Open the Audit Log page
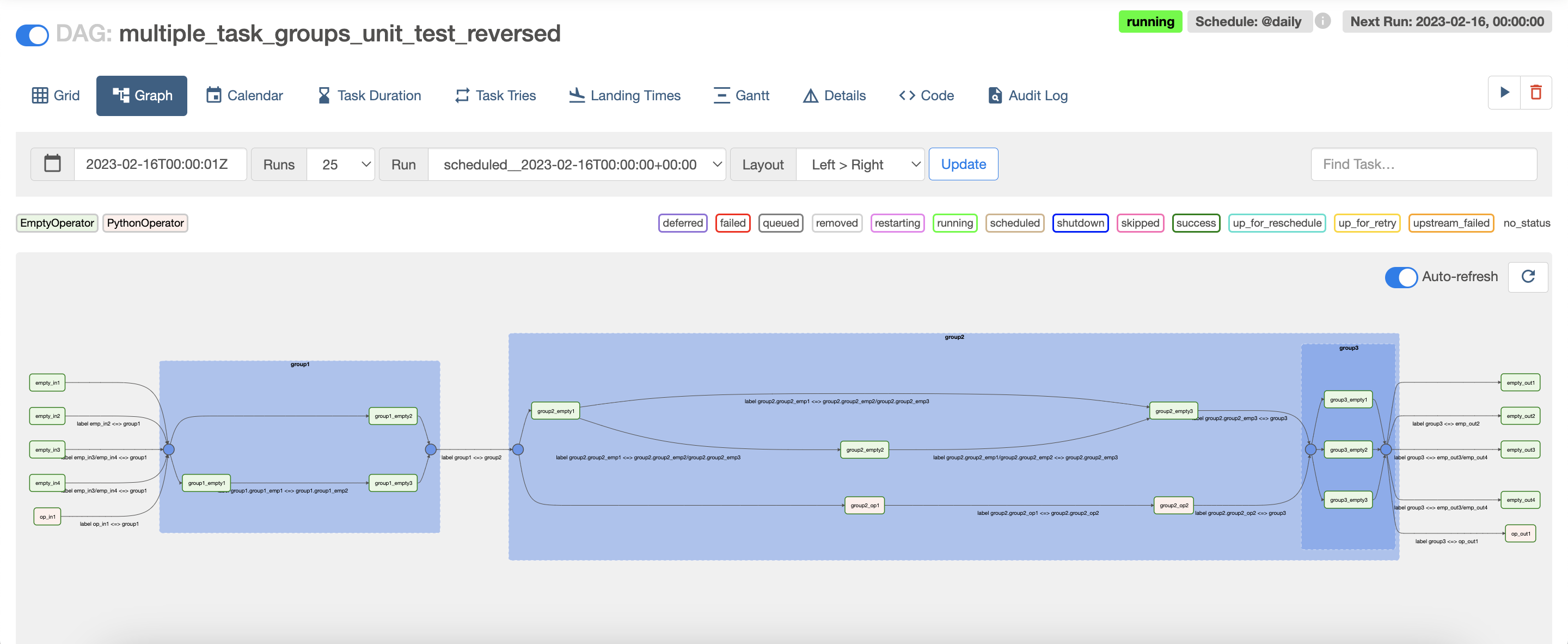Screen dimensions: 1568x644 click(1027, 96)
